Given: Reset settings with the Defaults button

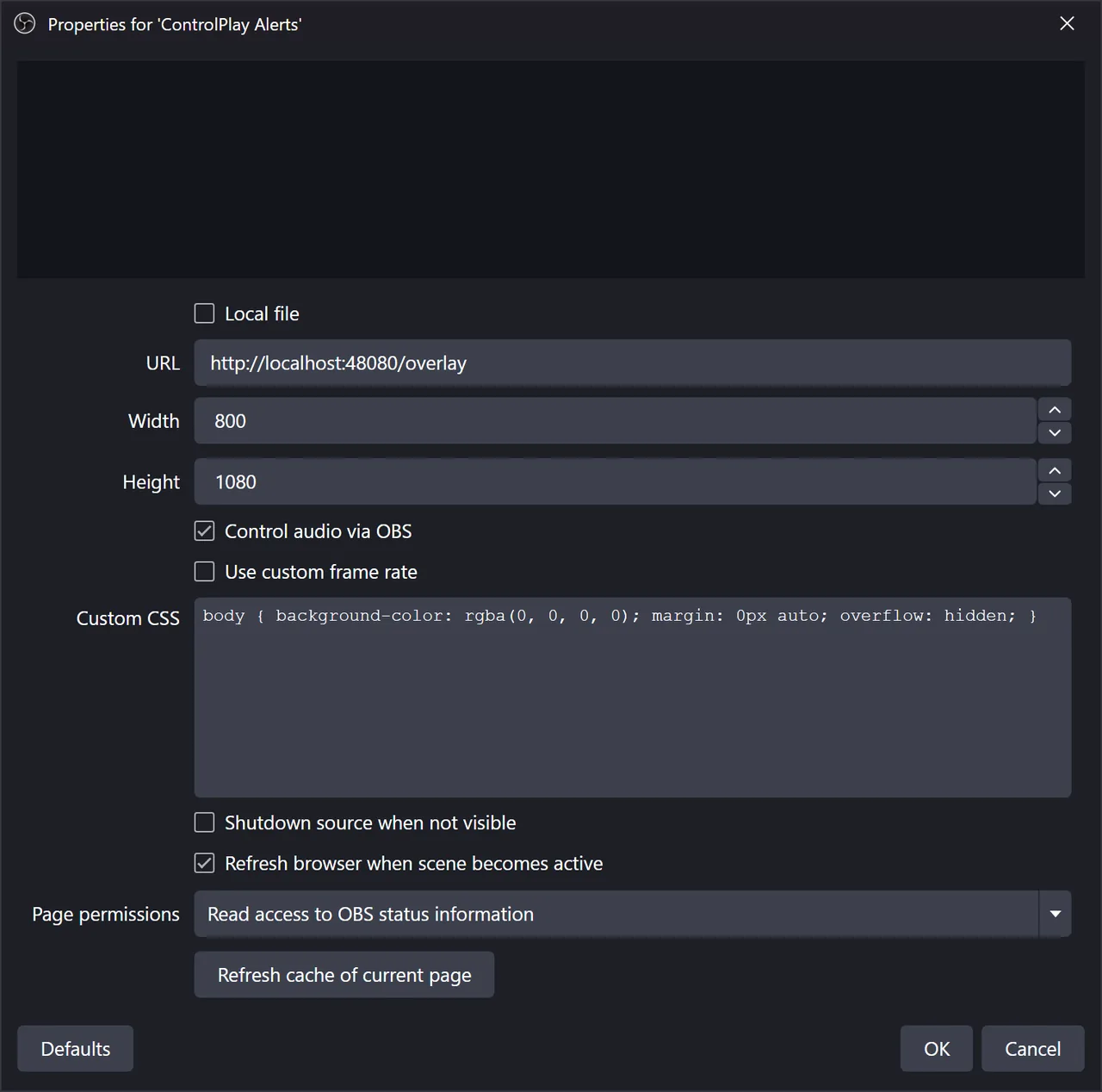Looking at the screenshot, I should 76,1049.
